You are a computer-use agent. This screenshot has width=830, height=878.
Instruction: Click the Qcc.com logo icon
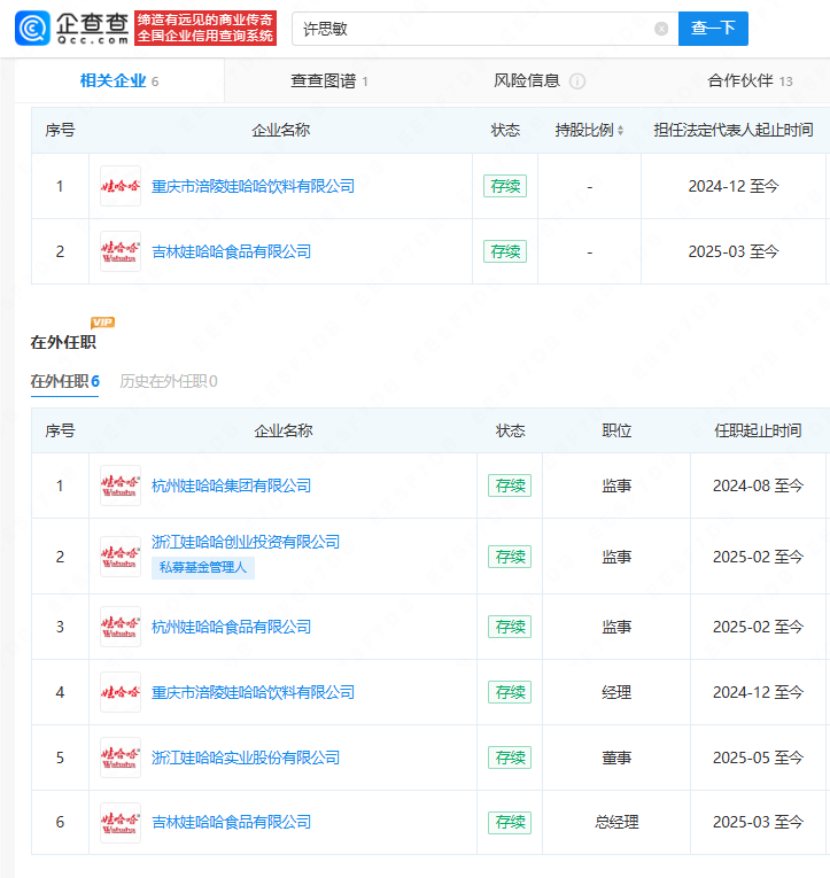(32, 28)
